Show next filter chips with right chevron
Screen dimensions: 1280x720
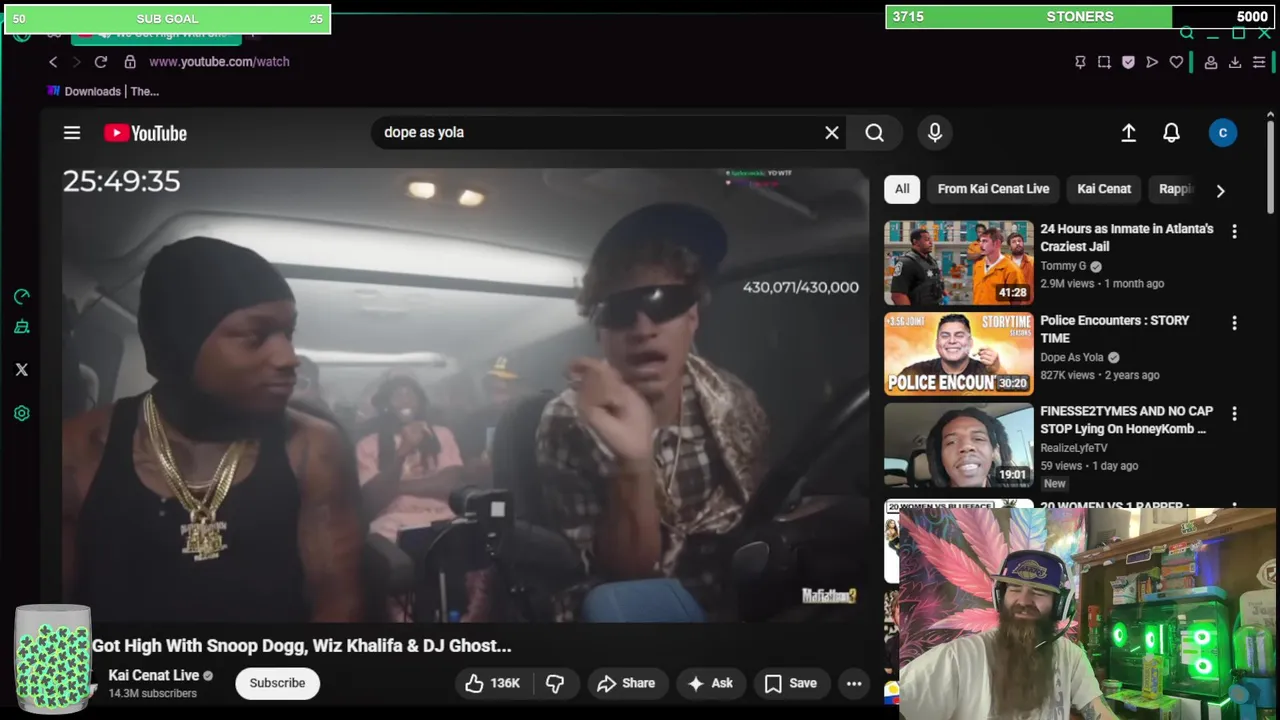click(x=1220, y=190)
